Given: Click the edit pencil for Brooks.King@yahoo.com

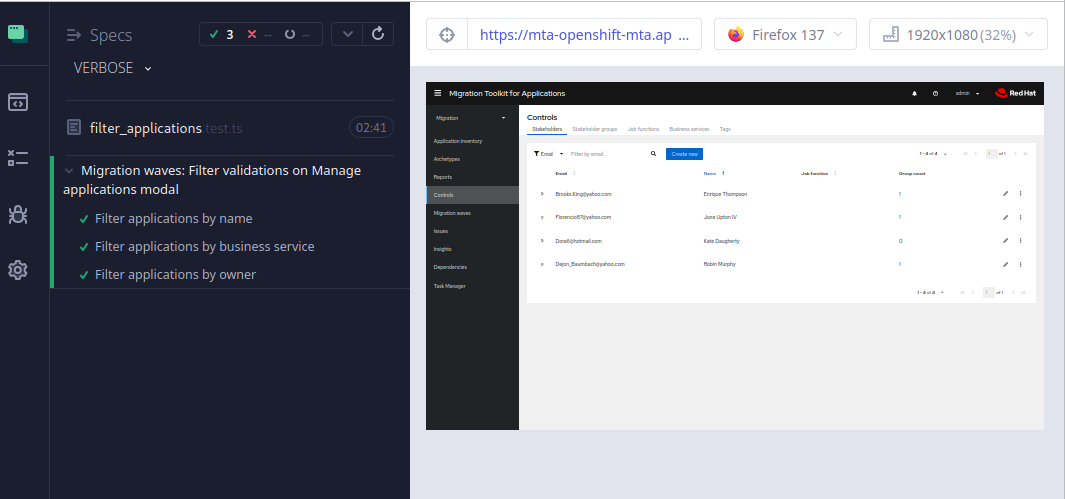Looking at the screenshot, I should [x=1005, y=193].
